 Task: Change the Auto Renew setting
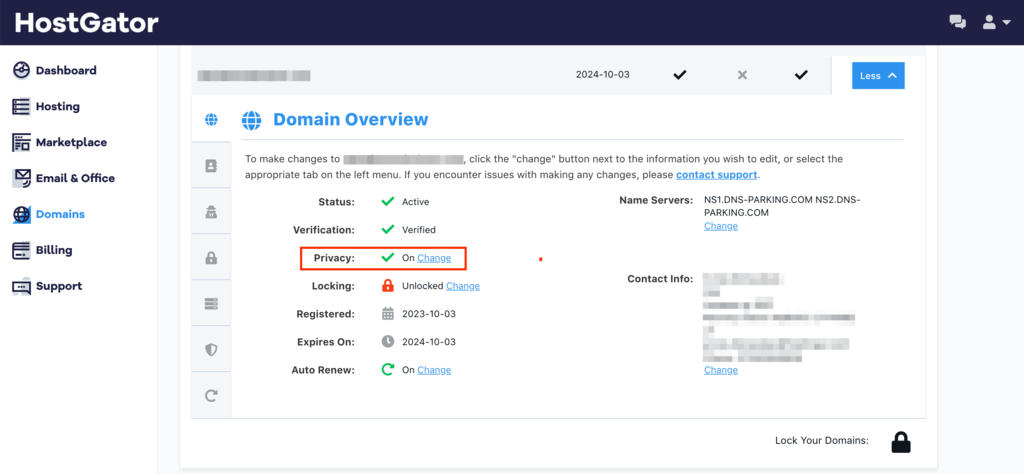pyautogui.click(x=434, y=370)
